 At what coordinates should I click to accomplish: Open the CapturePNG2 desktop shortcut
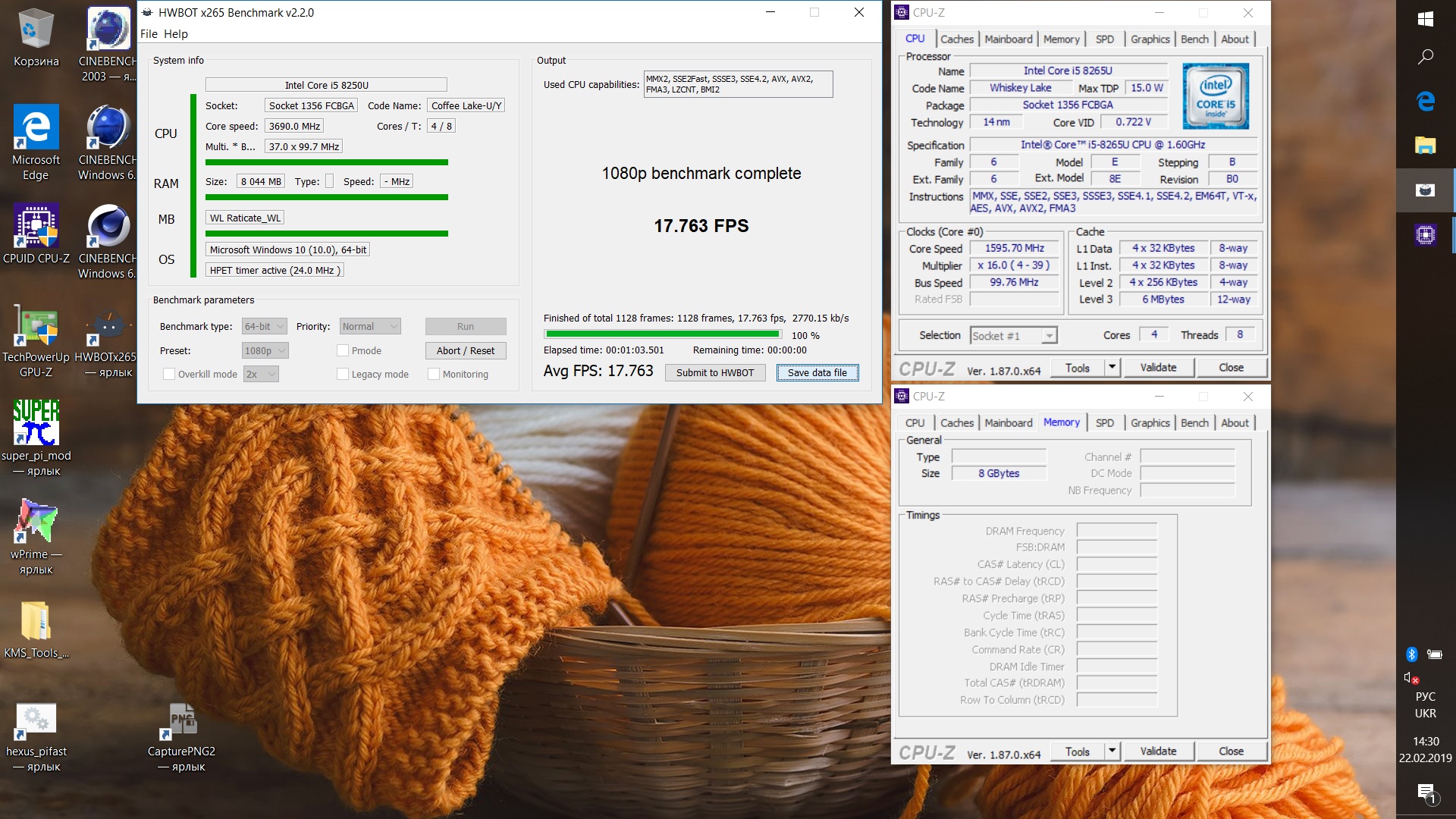(181, 734)
